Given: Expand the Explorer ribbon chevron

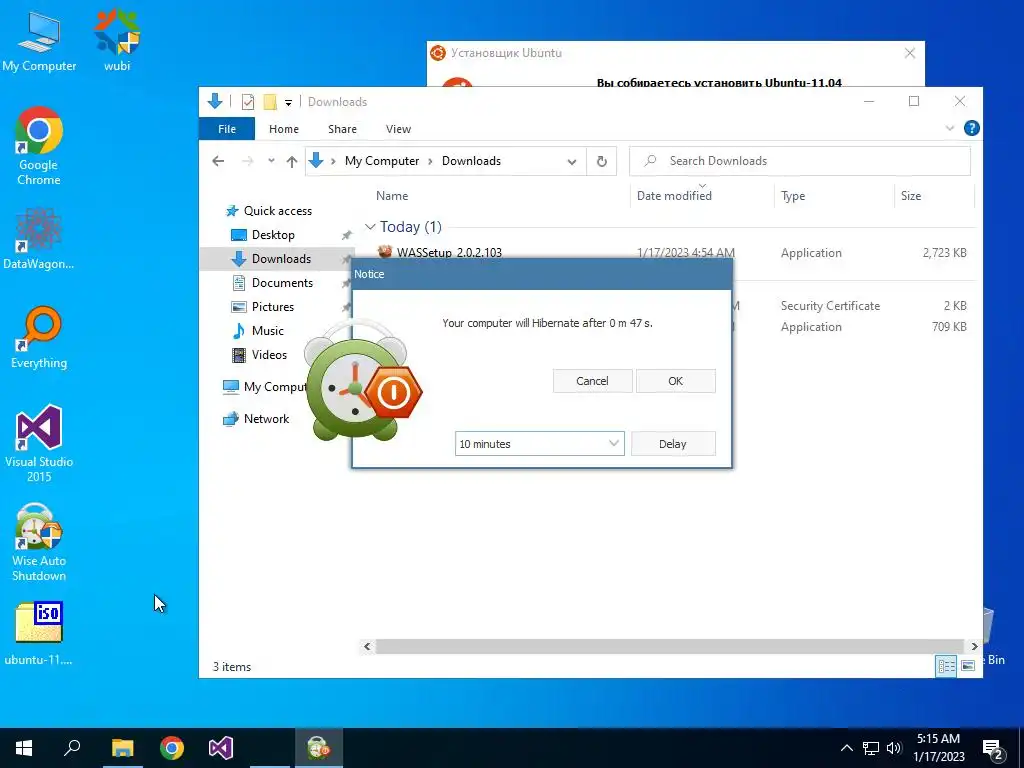Looking at the screenshot, I should click(950, 129).
